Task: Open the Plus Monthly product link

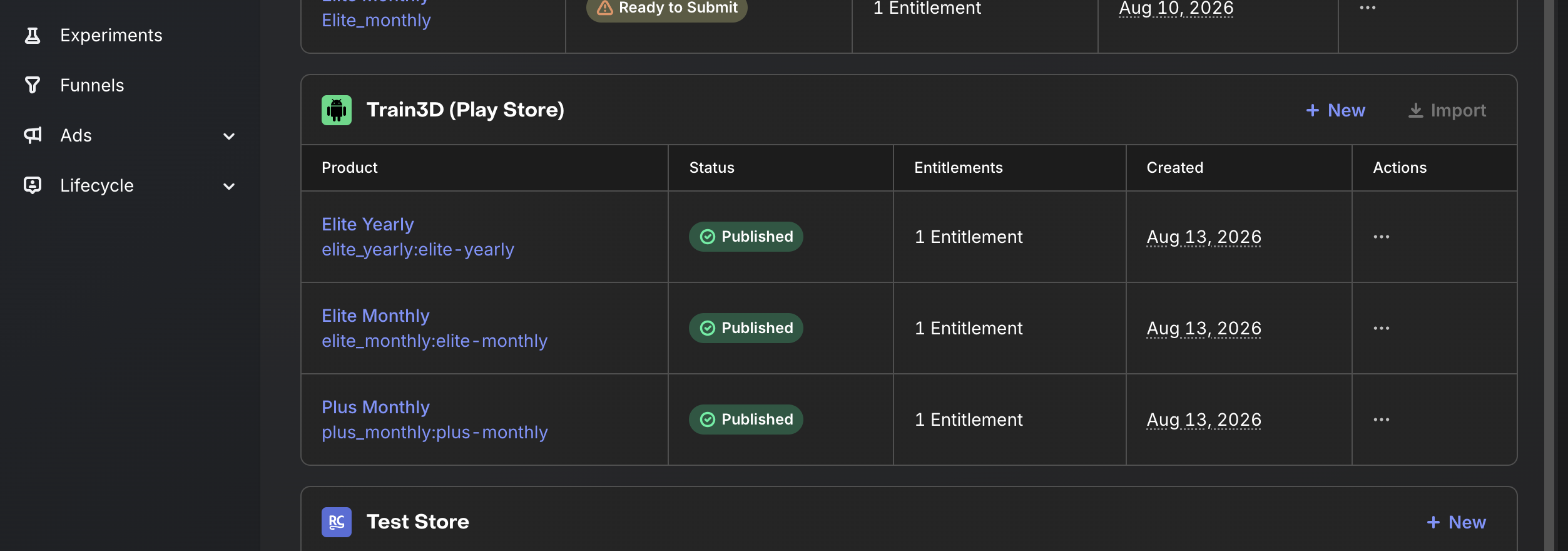Action: point(375,407)
